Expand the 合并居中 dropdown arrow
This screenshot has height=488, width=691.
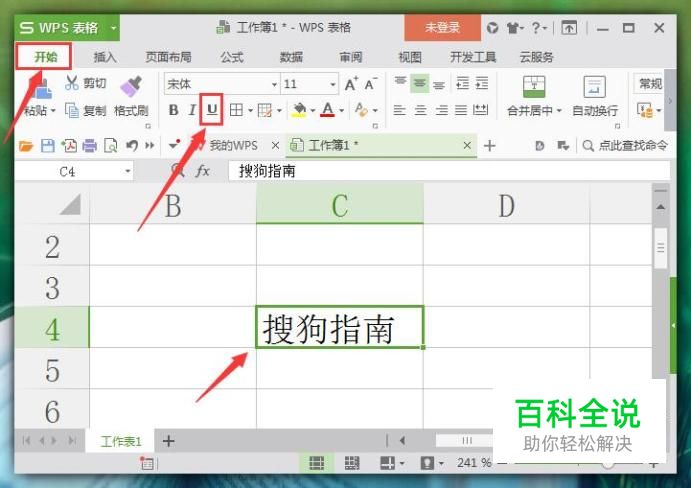(x=559, y=111)
